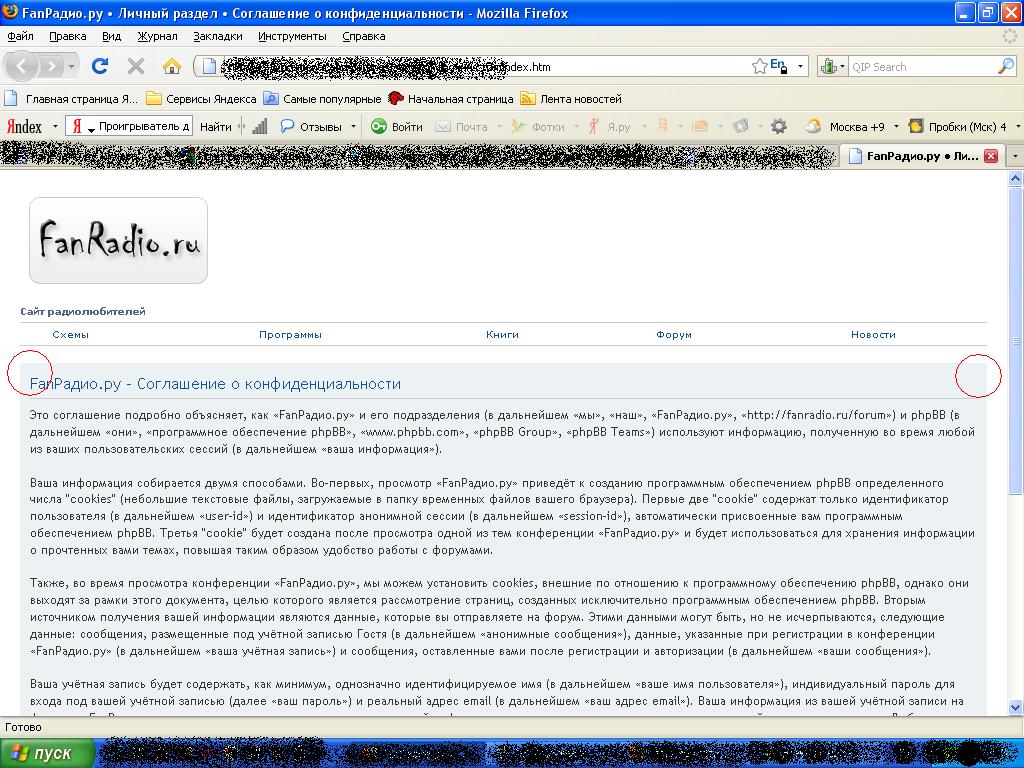Open the Закладки menu
The image size is (1024, 768).
tap(217, 36)
